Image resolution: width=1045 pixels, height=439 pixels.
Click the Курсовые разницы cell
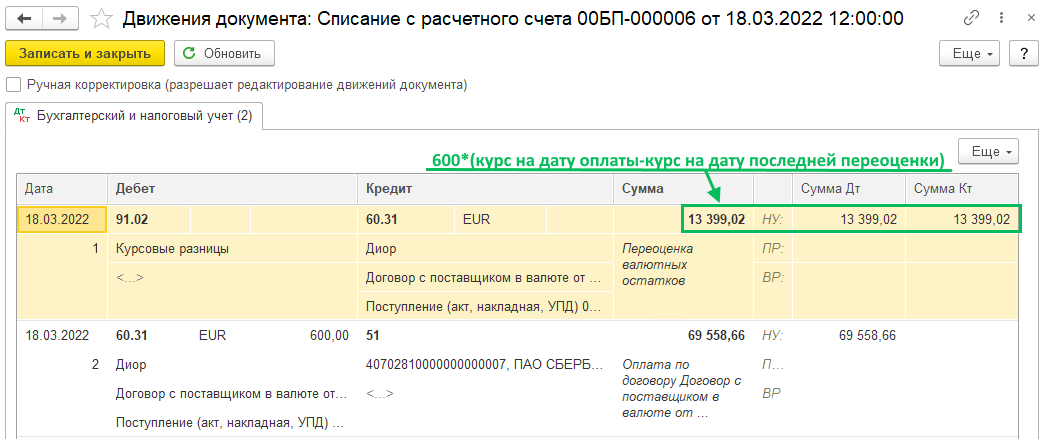pyautogui.click(x=172, y=249)
